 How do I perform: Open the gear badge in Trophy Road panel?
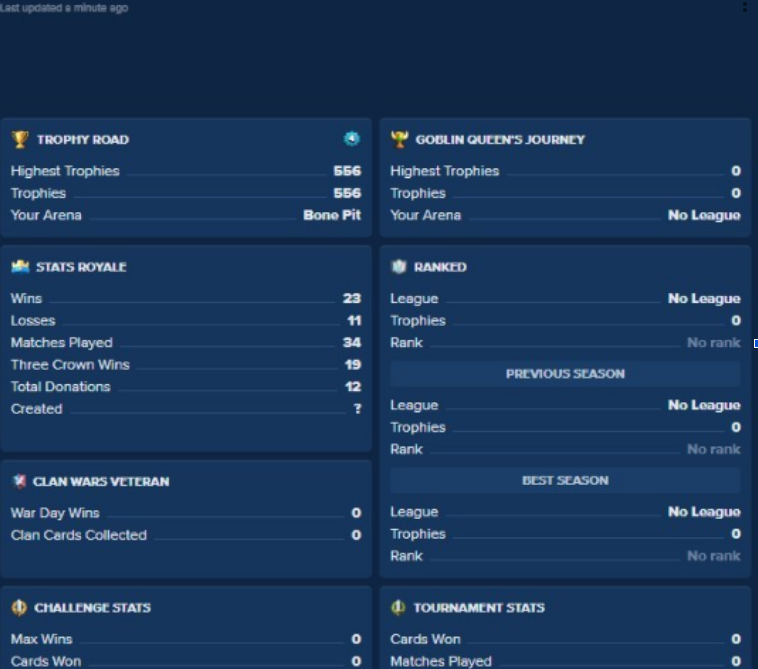point(351,139)
